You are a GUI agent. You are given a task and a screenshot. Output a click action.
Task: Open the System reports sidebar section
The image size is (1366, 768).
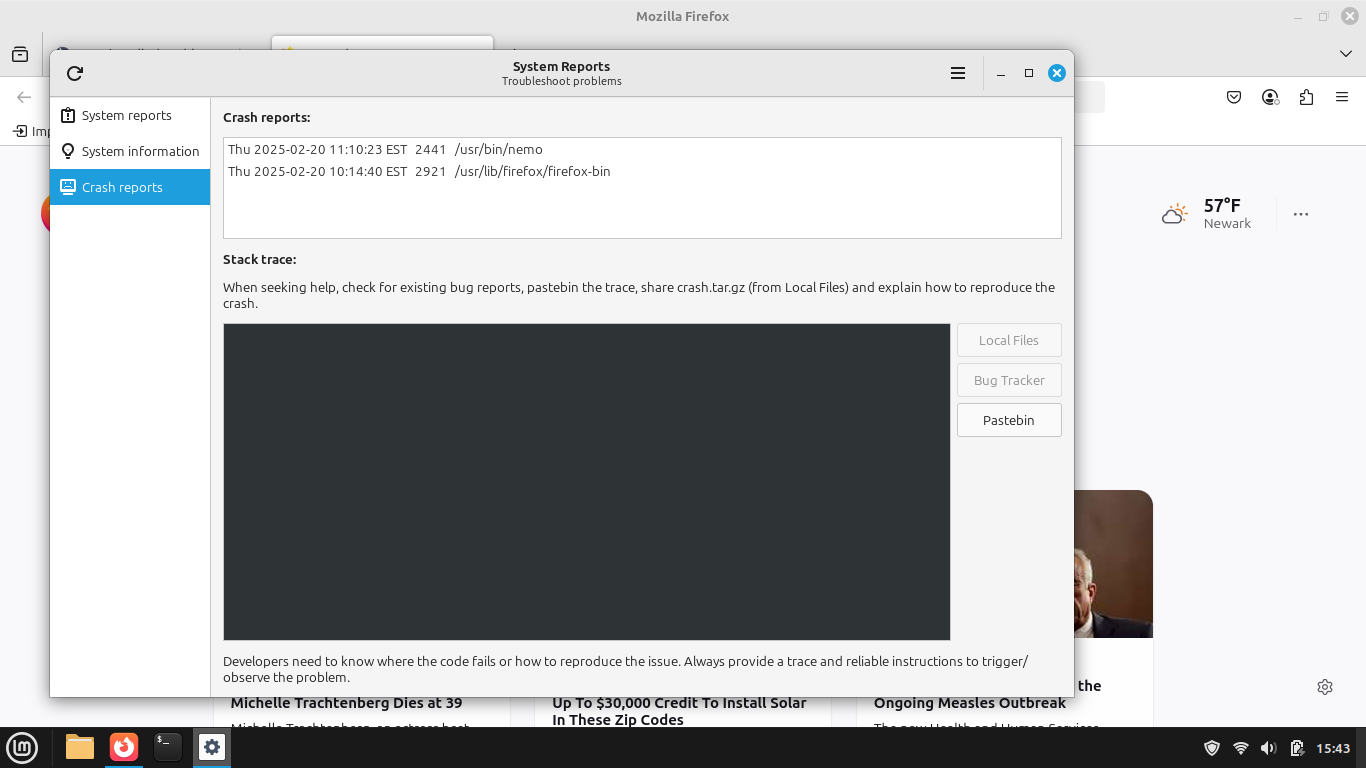pyautogui.click(x=126, y=115)
